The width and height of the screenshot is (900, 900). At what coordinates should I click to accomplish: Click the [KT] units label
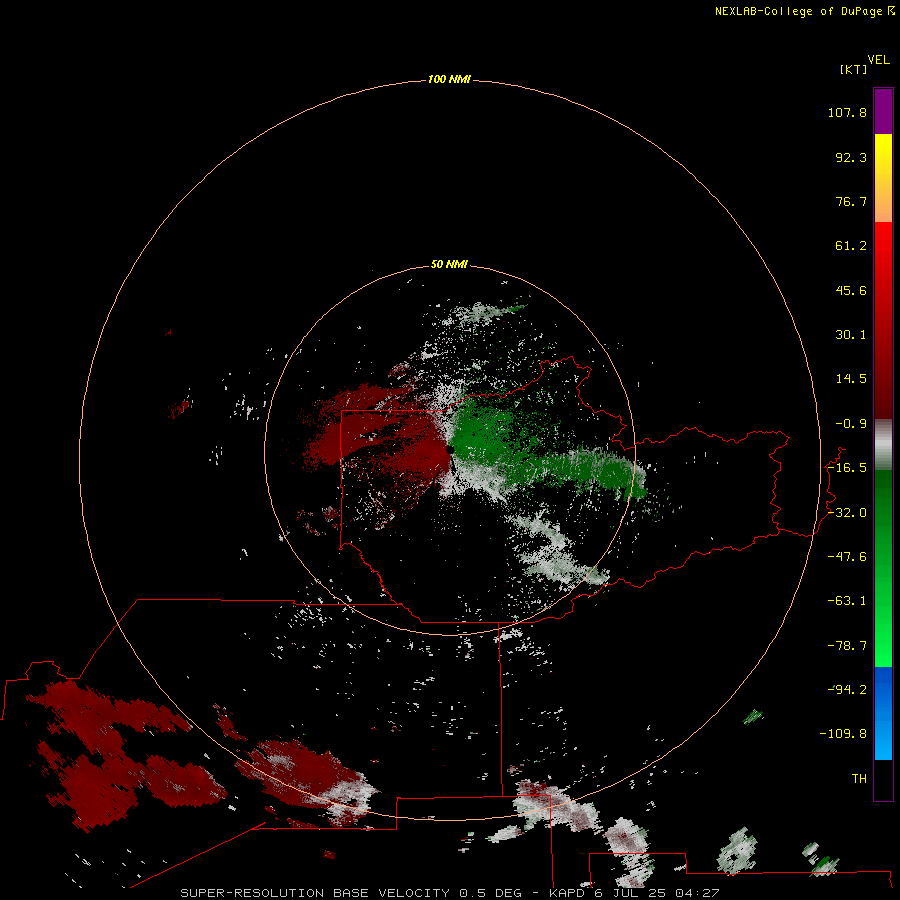tap(853, 69)
